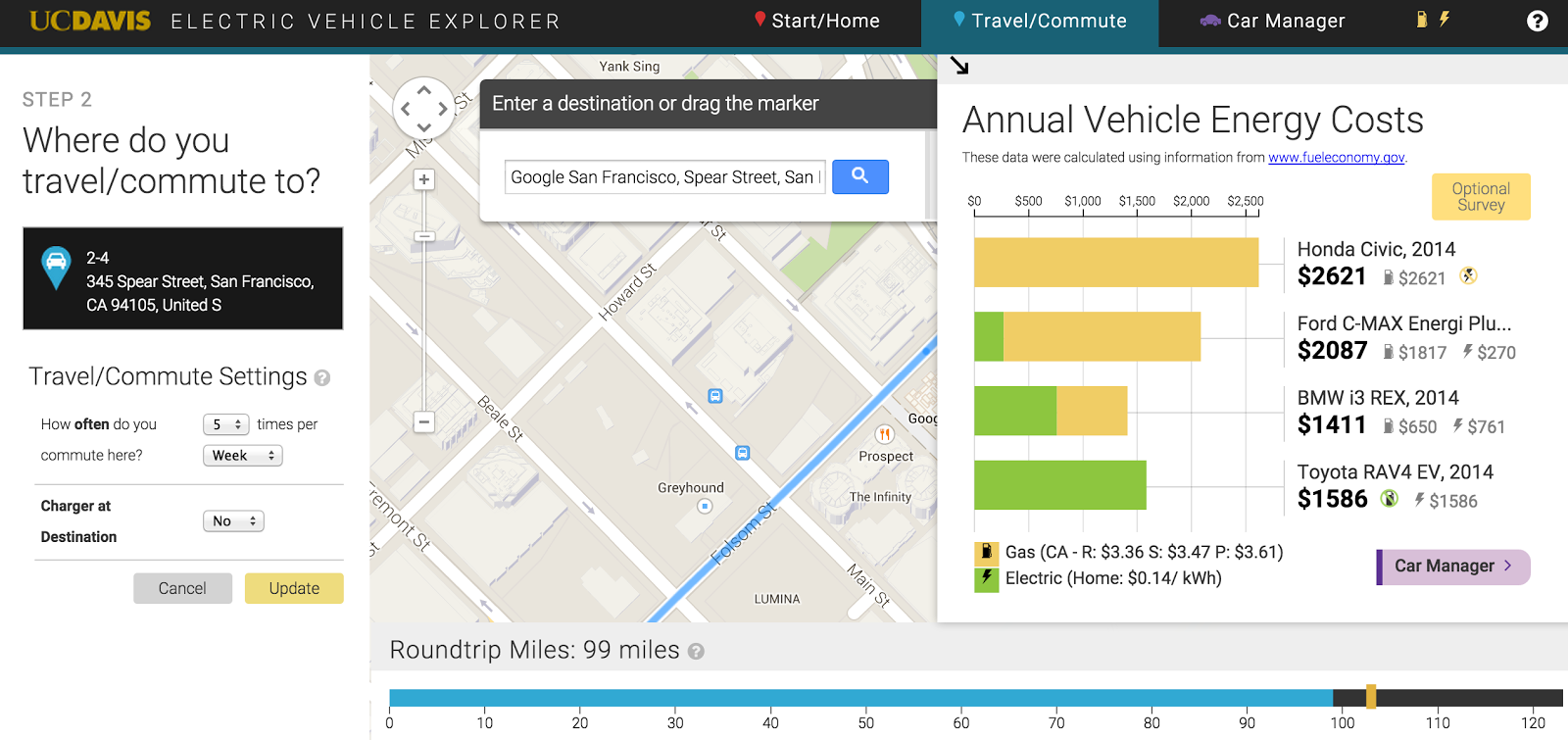Click the Toyota RAV4 EV electric bolt icon
Image resolution: width=1568 pixels, height=740 pixels.
coord(1419,500)
